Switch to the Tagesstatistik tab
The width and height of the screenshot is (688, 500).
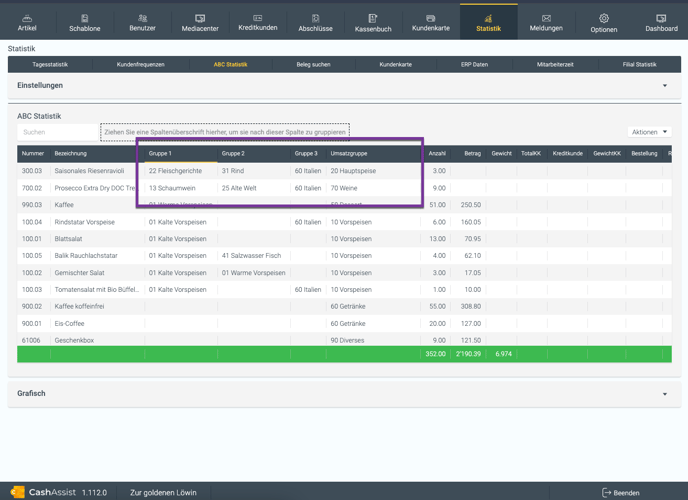pos(50,64)
